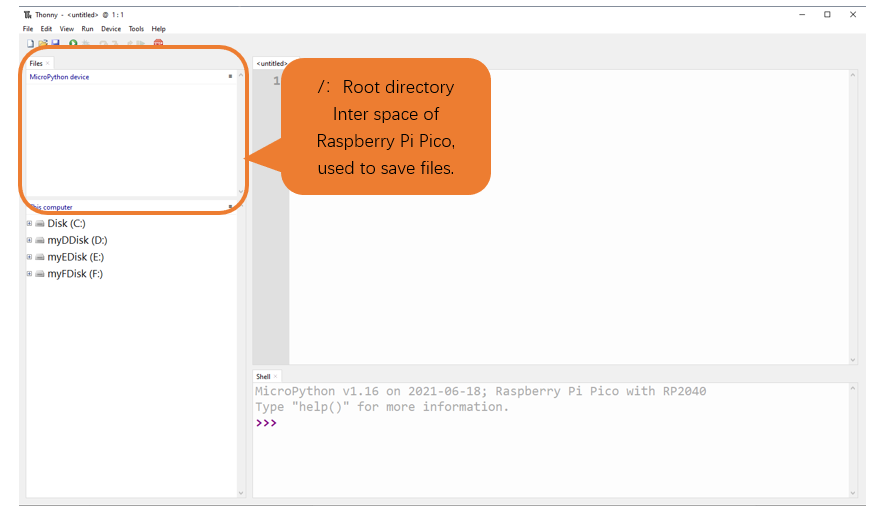Screen dimensions: 890x513
Task: Expand the Disk (C:) tree node
Action: tap(30, 224)
